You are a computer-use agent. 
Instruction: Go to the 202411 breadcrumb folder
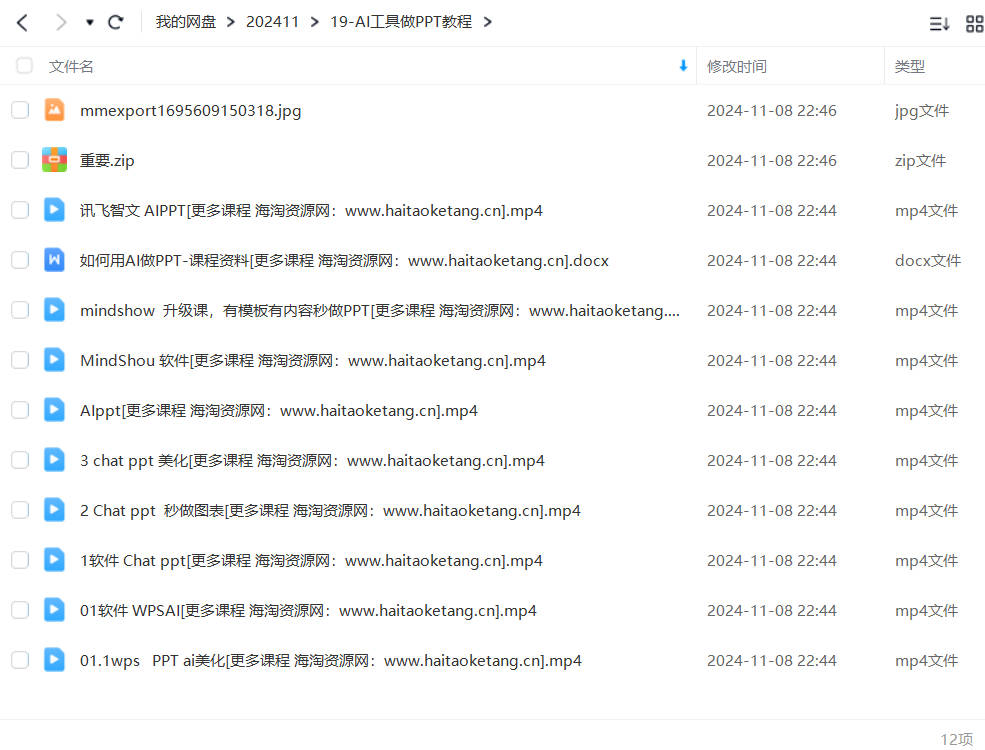click(272, 22)
